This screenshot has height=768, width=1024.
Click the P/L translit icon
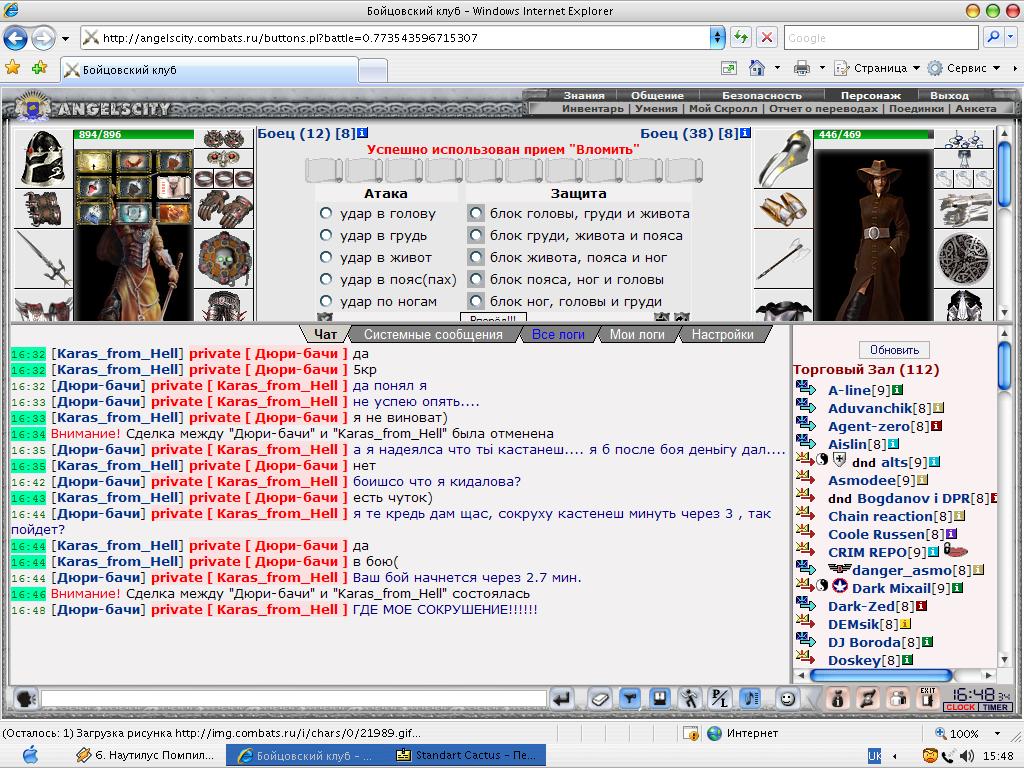coord(720,699)
